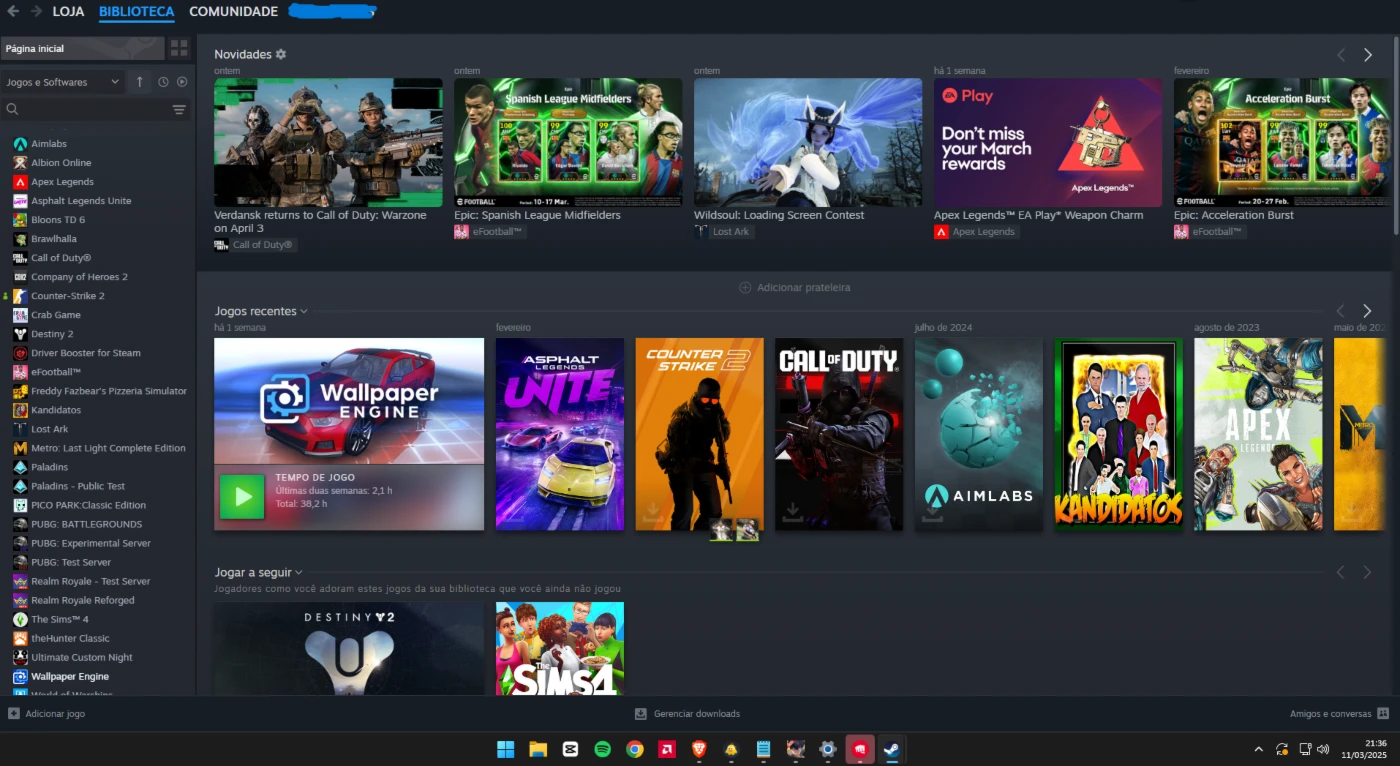1400x766 pixels.
Task: Expand the Jogos e Softwares filter dropdown
Action: pyautogui.click(x=62, y=82)
